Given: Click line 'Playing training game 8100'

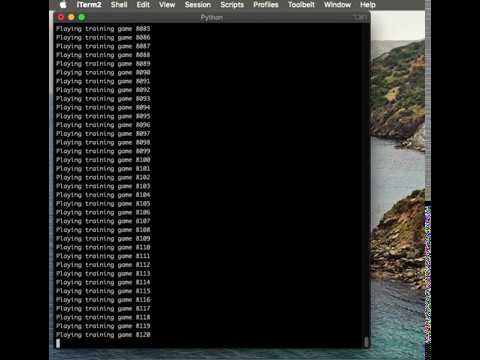Looking at the screenshot, I should (103, 160).
